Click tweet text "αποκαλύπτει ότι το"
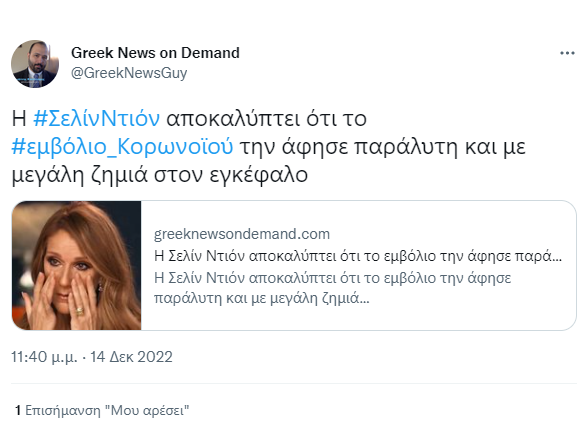The width and height of the screenshot is (586, 422). [266, 118]
